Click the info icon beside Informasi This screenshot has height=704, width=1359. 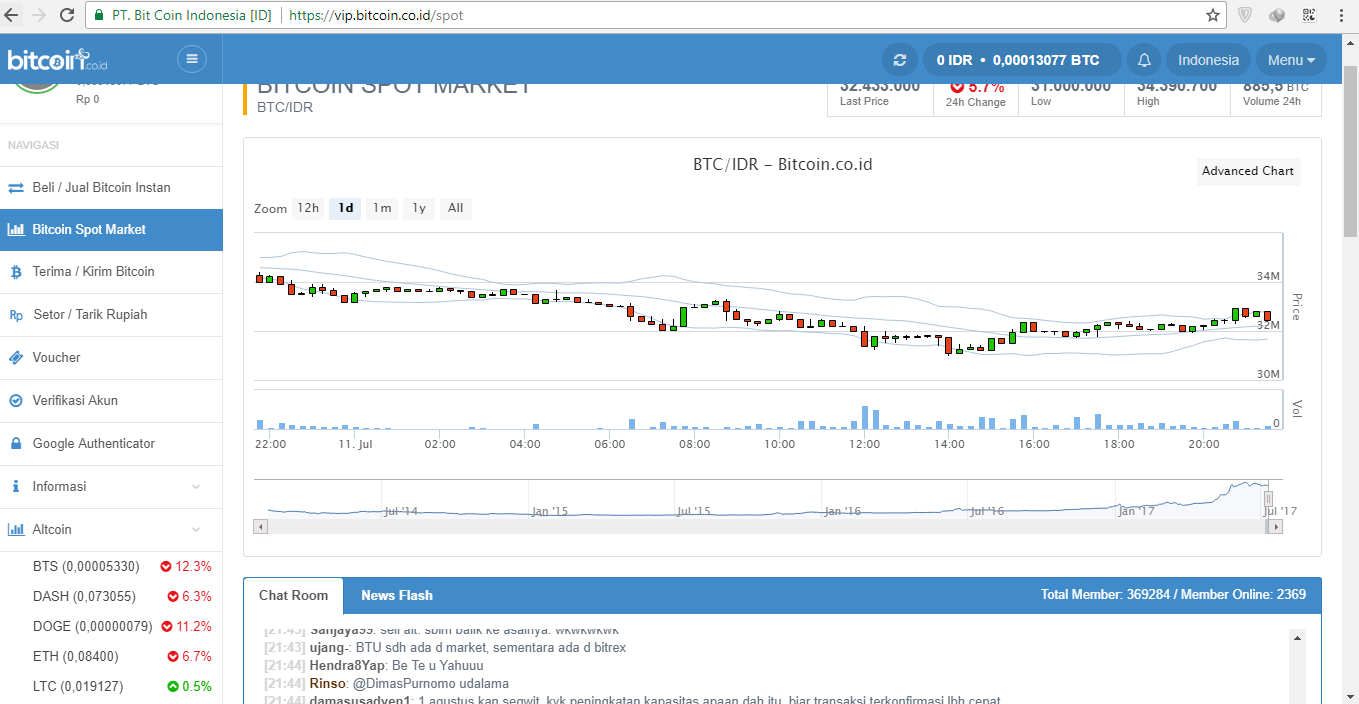15,486
